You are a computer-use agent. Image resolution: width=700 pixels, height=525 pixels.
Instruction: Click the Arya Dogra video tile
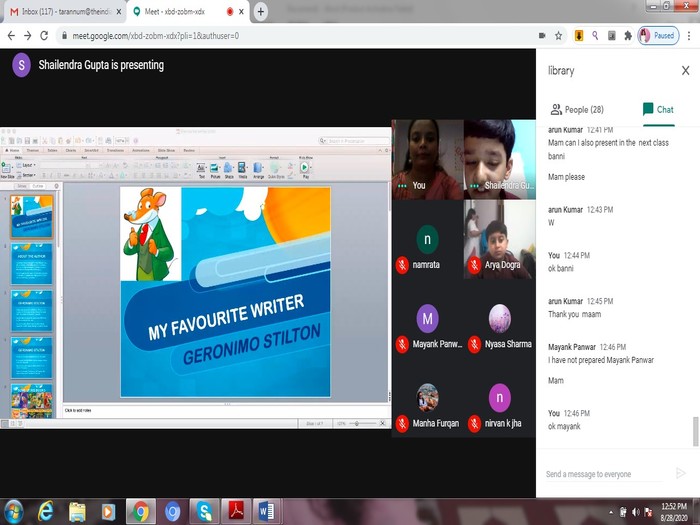[x=500, y=239]
